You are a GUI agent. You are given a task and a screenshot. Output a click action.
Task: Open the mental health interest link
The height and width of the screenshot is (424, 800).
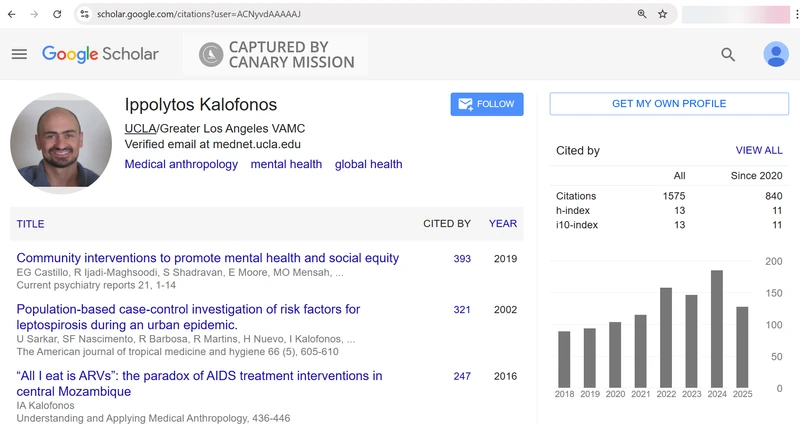point(286,164)
